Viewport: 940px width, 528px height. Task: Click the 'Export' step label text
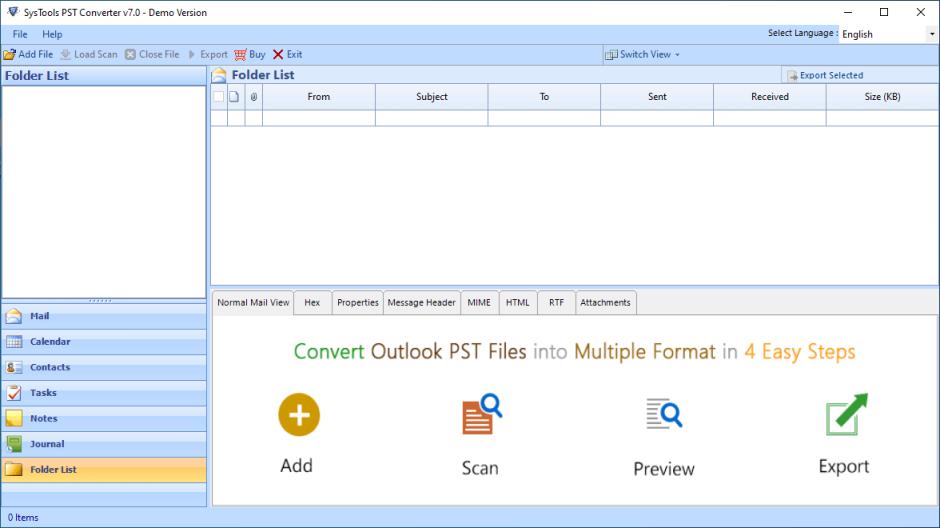pyautogui.click(x=844, y=466)
